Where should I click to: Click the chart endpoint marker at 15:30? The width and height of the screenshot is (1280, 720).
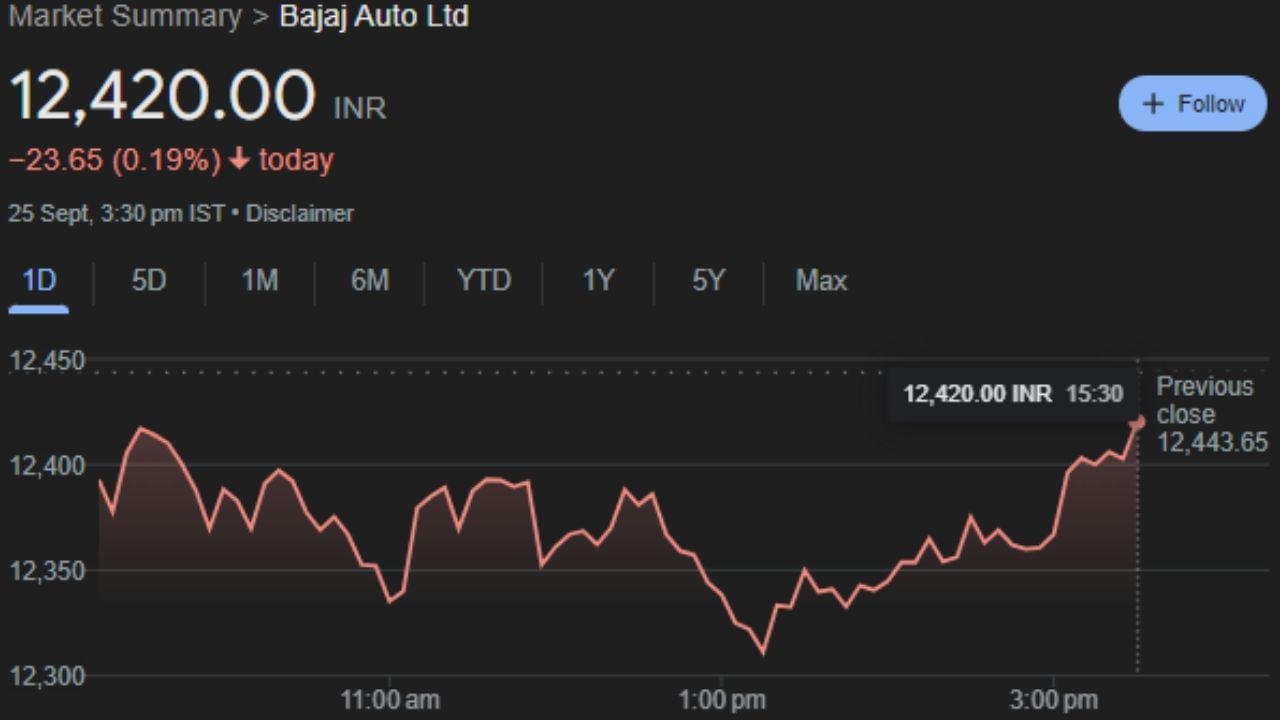tap(1137, 422)
